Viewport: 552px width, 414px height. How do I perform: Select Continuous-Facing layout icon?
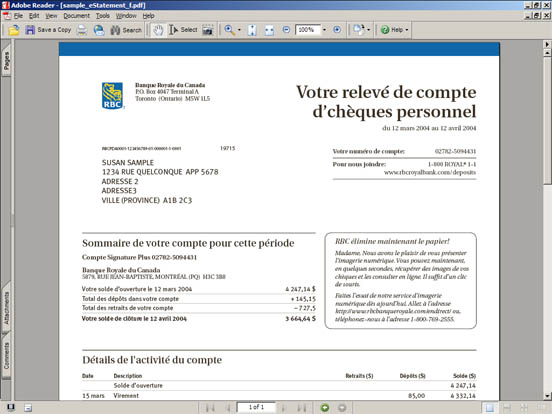pyautogui.click(x=524, y=408)
